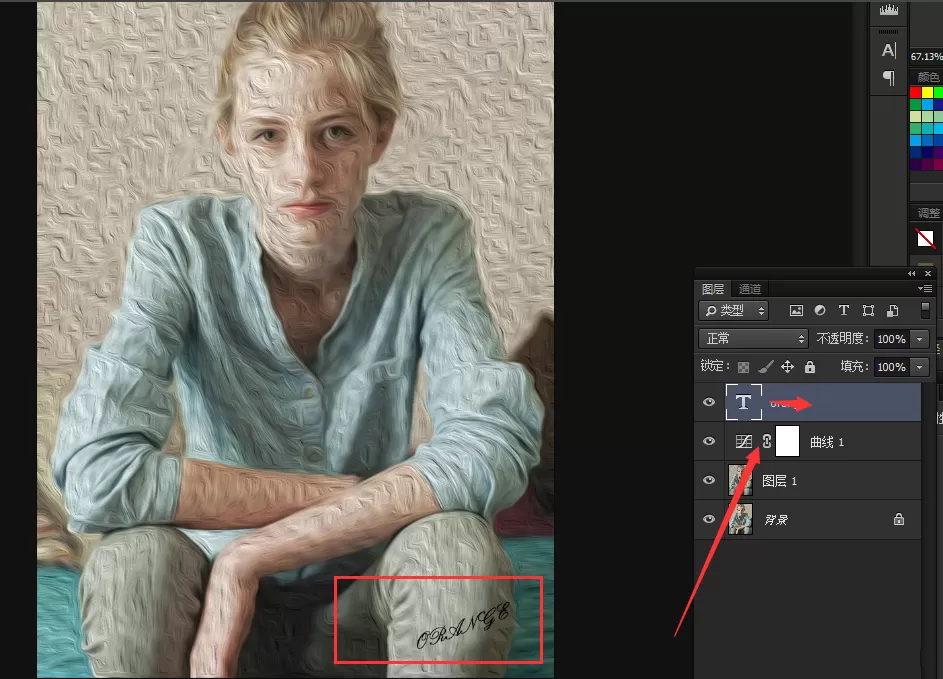Filter layers by adjustment layer icon

coord(820,310)
